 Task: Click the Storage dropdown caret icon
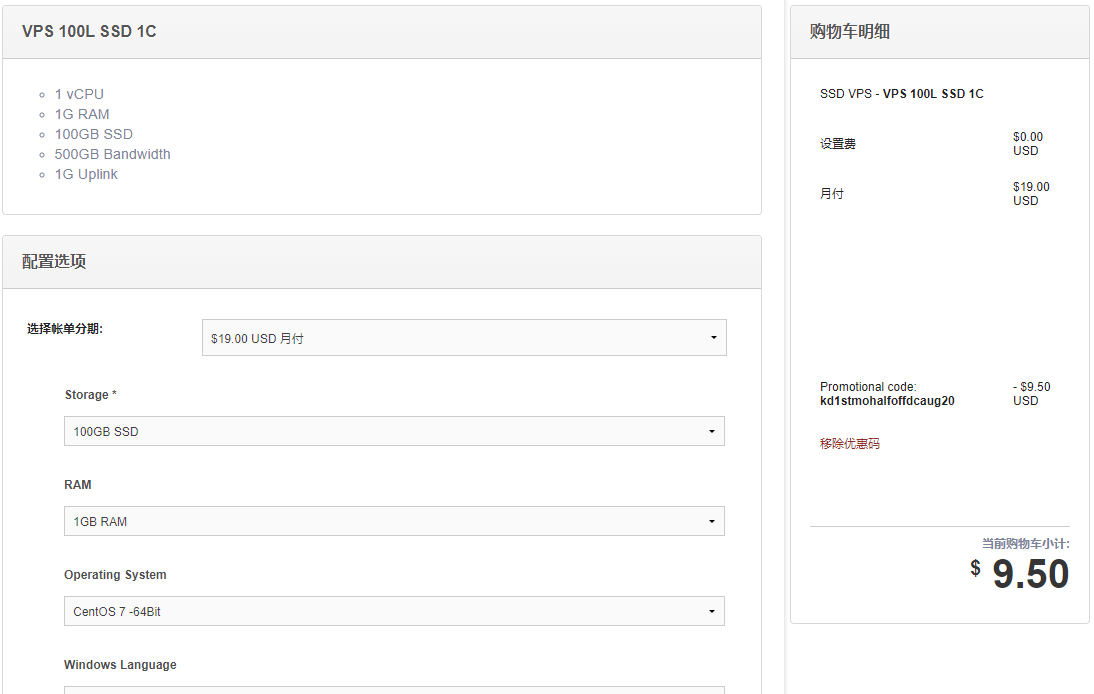pos(714,431)
